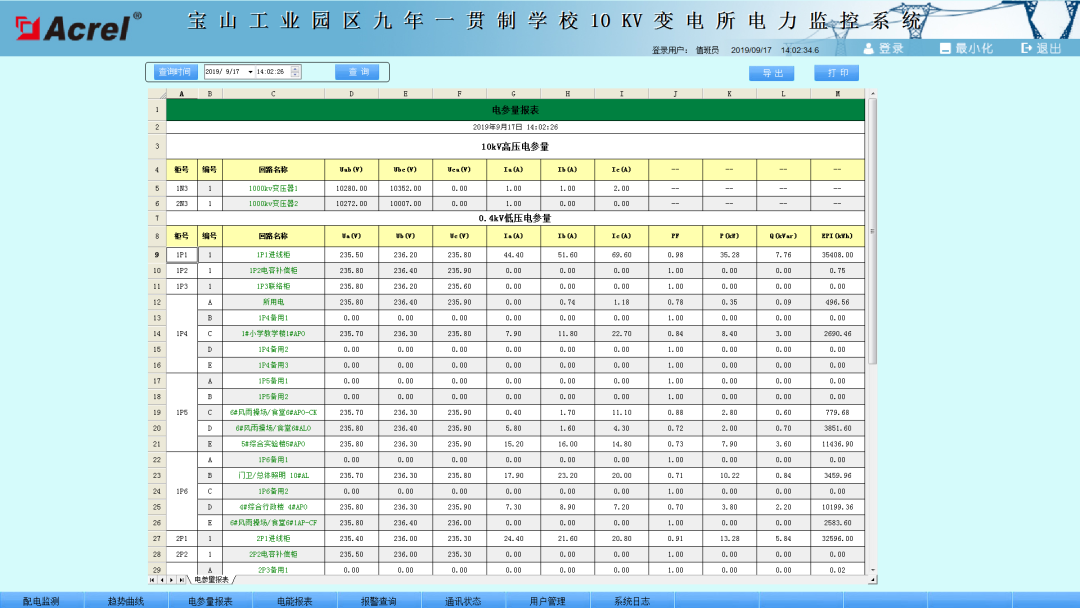Click the 1000kv变压器2 circuit name
This screenshot has height=608, width=1080.
click(273, 204)
